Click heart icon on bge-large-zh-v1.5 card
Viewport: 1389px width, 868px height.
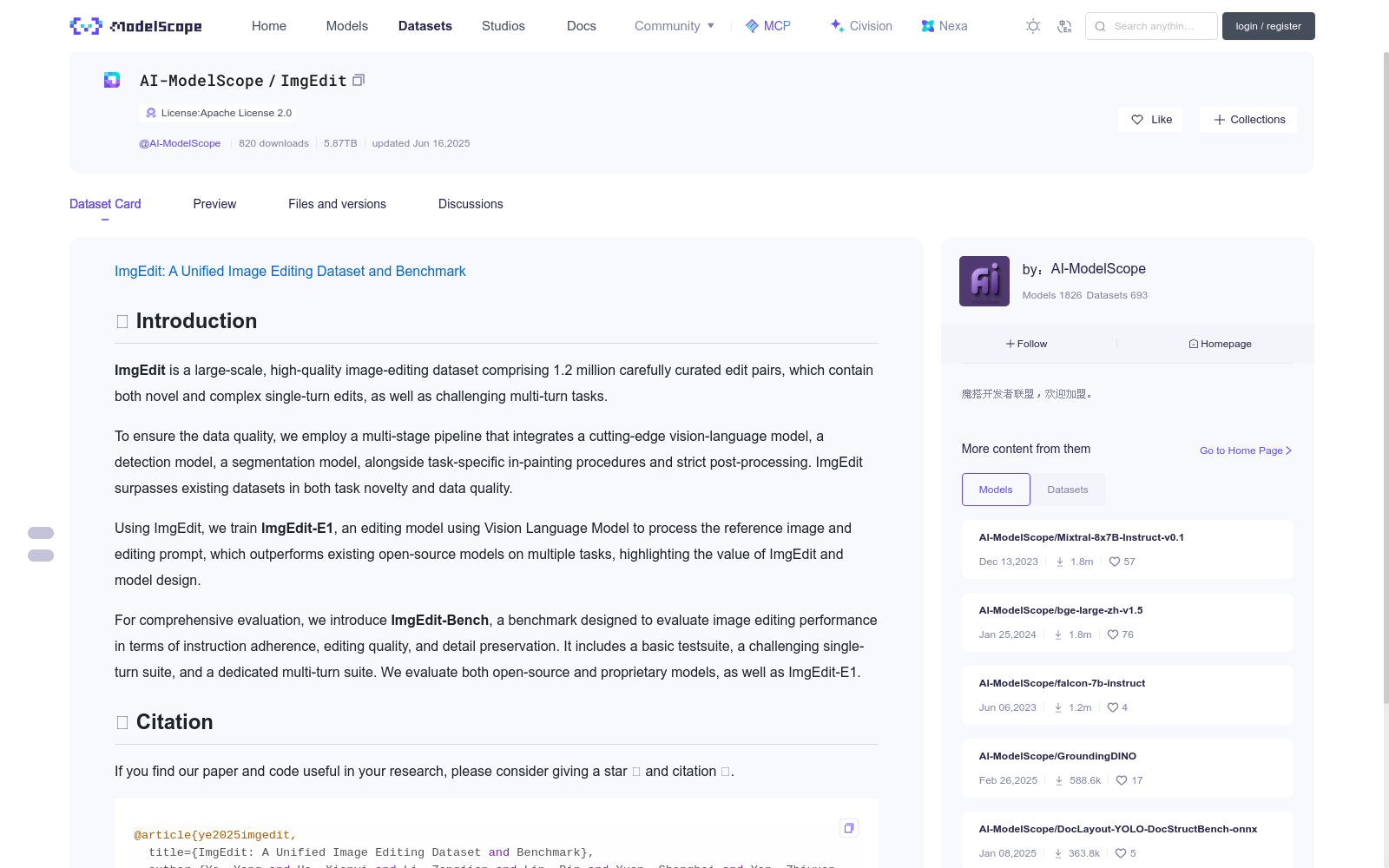1113,635
